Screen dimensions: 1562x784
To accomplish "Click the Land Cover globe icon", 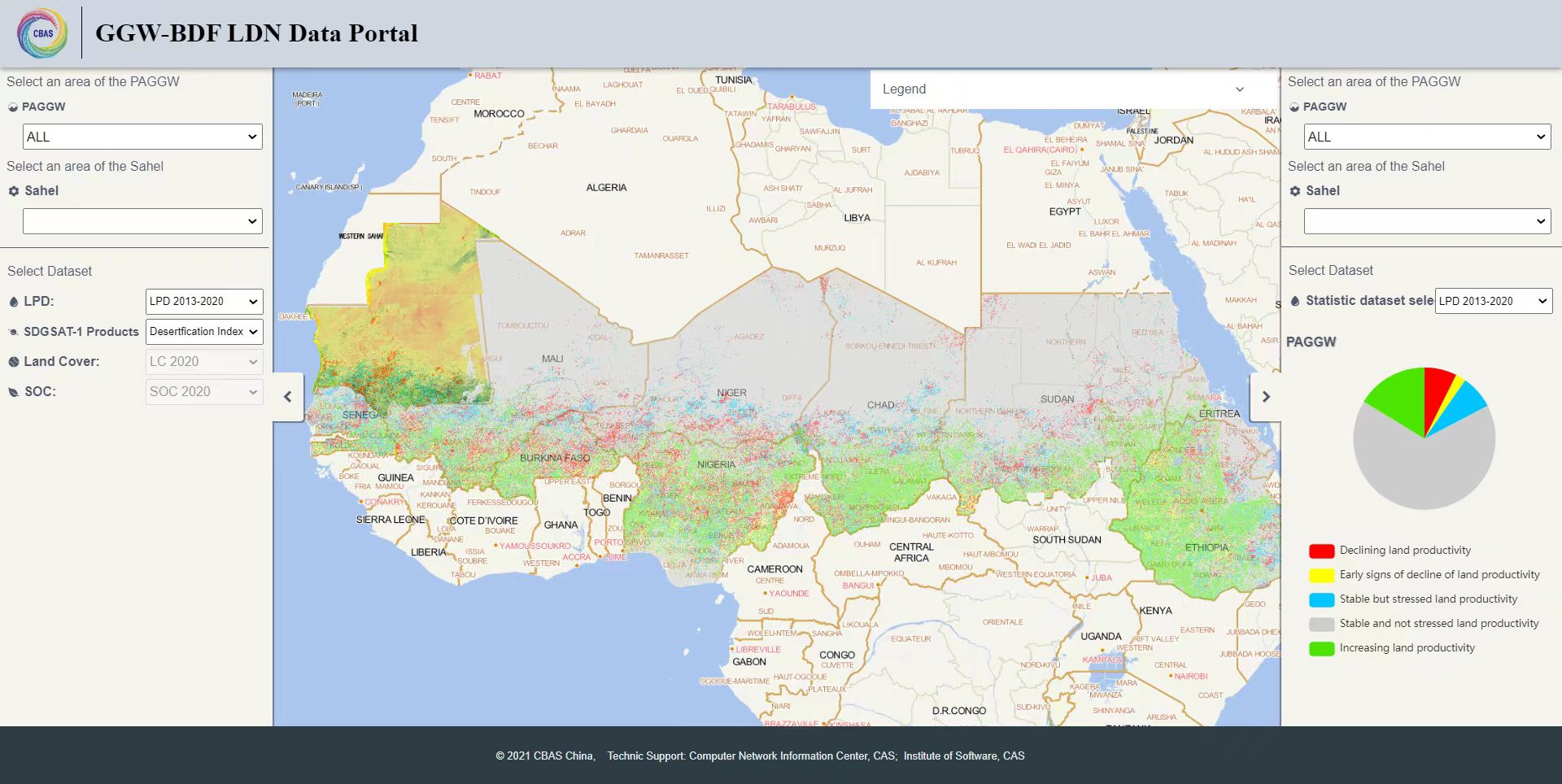I will (x=14, y=362).
